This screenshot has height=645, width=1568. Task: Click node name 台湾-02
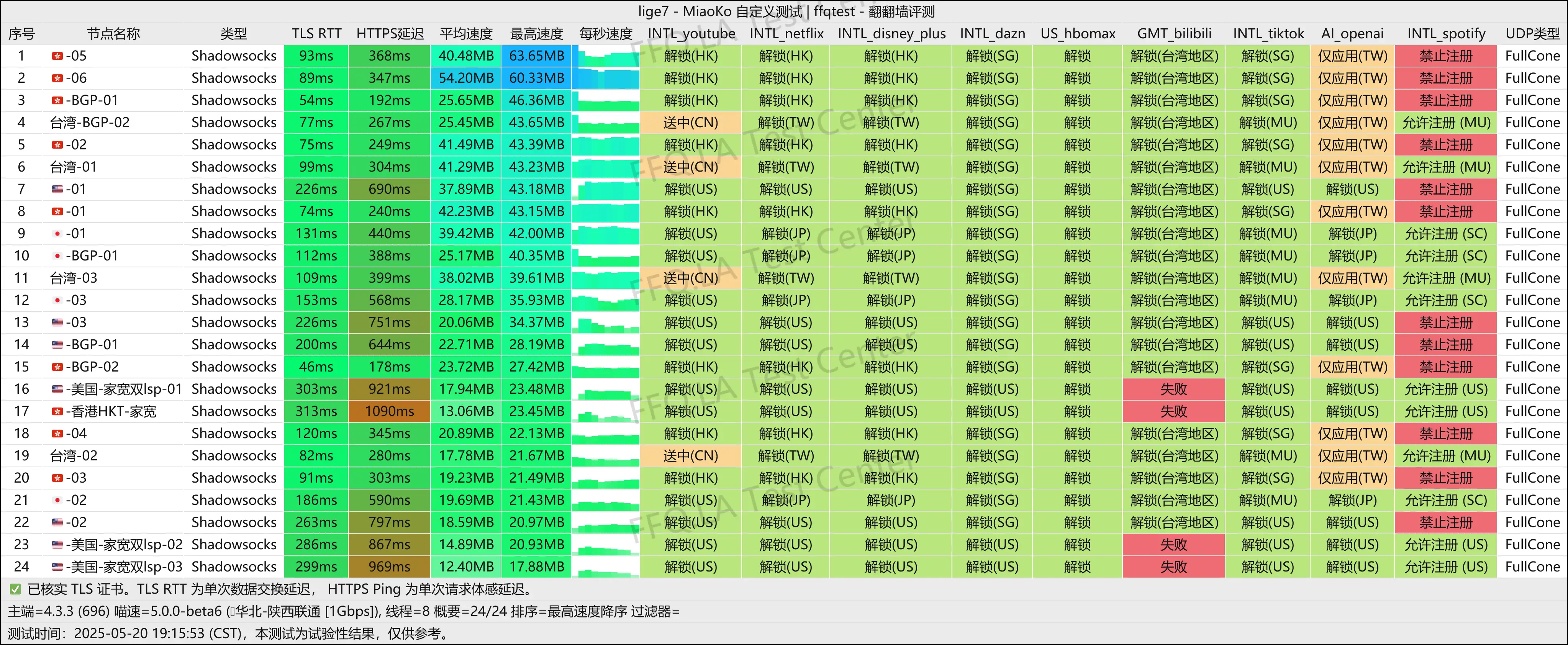(x=73, y=456)
